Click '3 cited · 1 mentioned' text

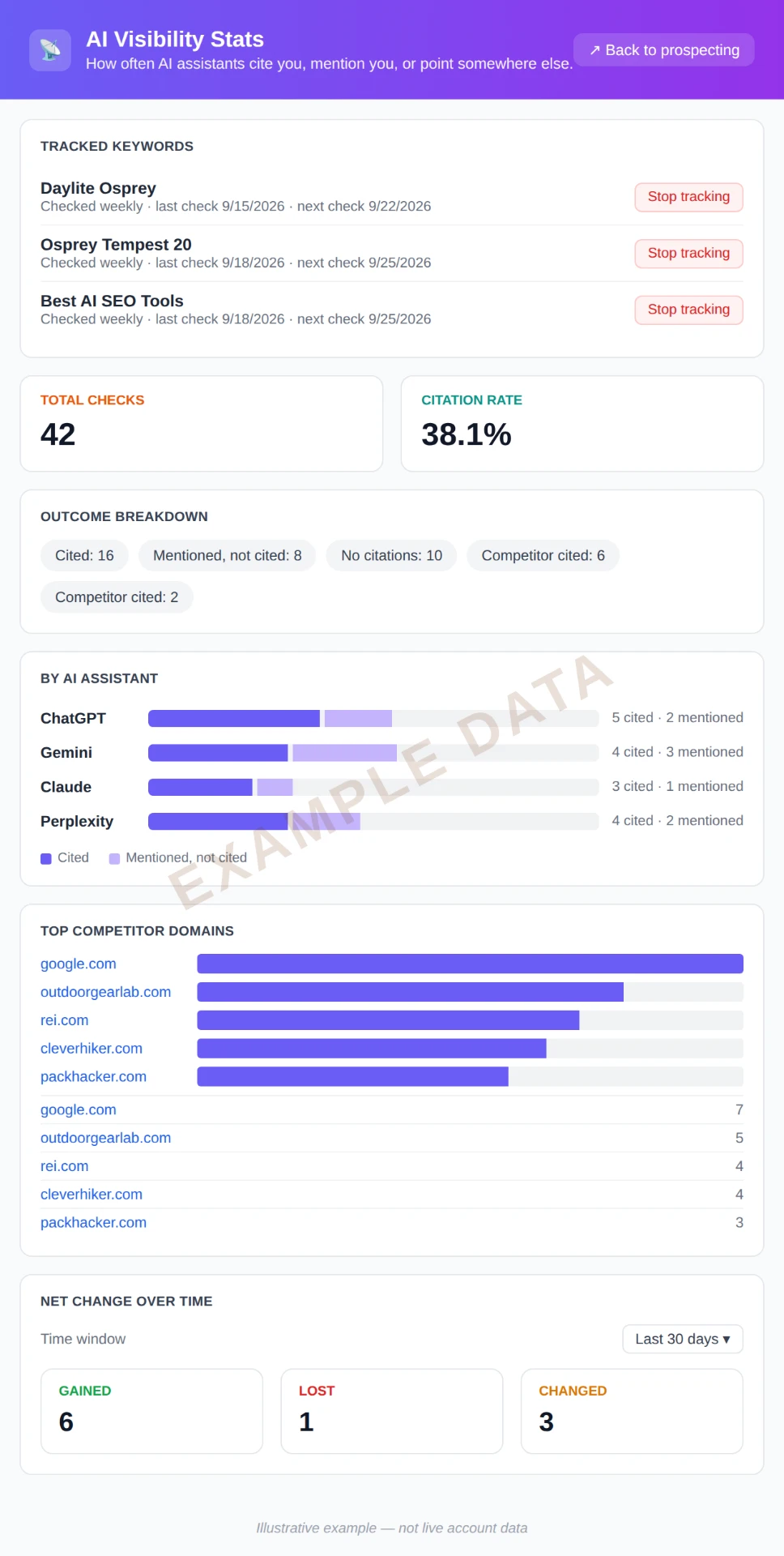677,786
